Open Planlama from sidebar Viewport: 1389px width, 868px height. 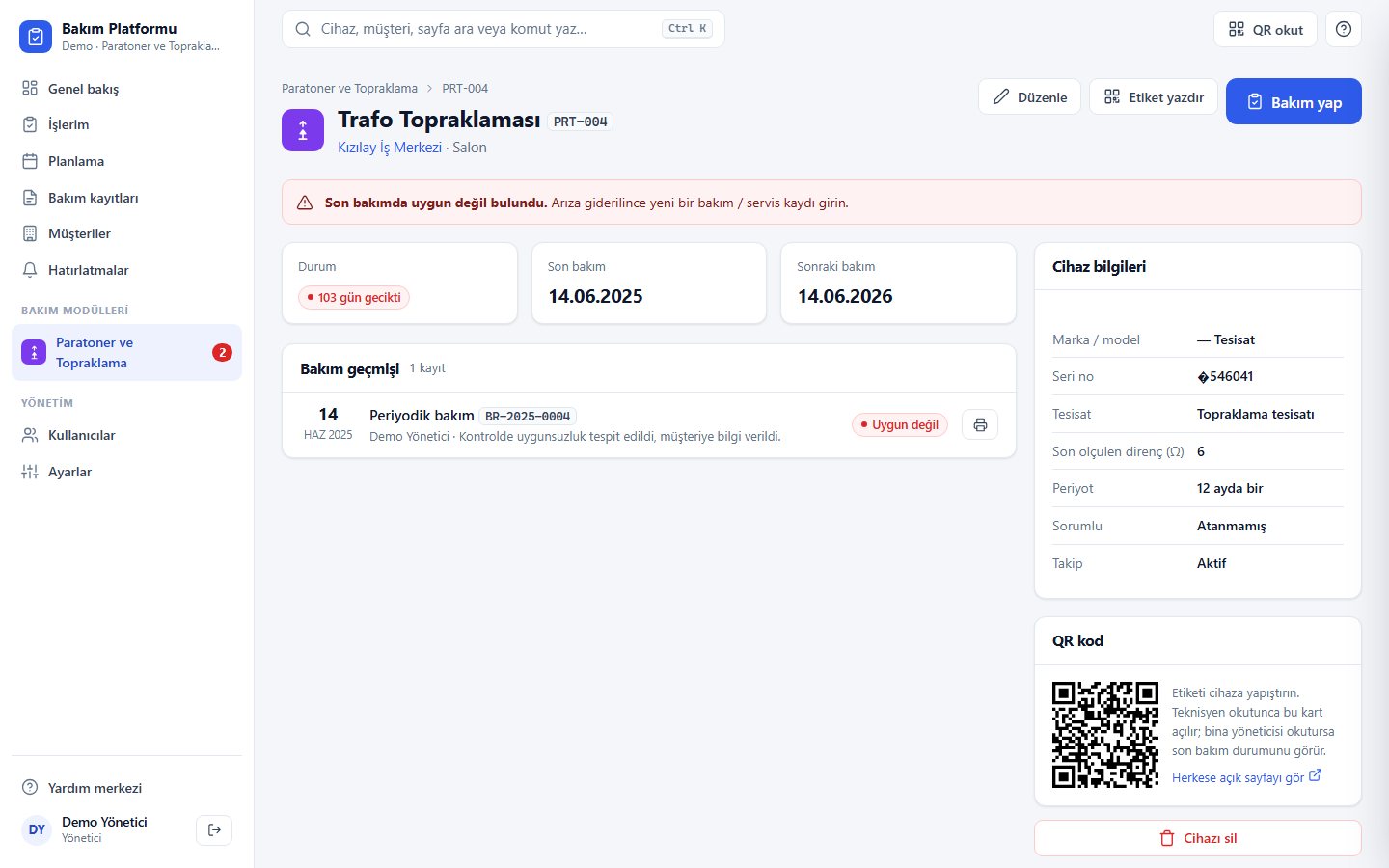126,161
